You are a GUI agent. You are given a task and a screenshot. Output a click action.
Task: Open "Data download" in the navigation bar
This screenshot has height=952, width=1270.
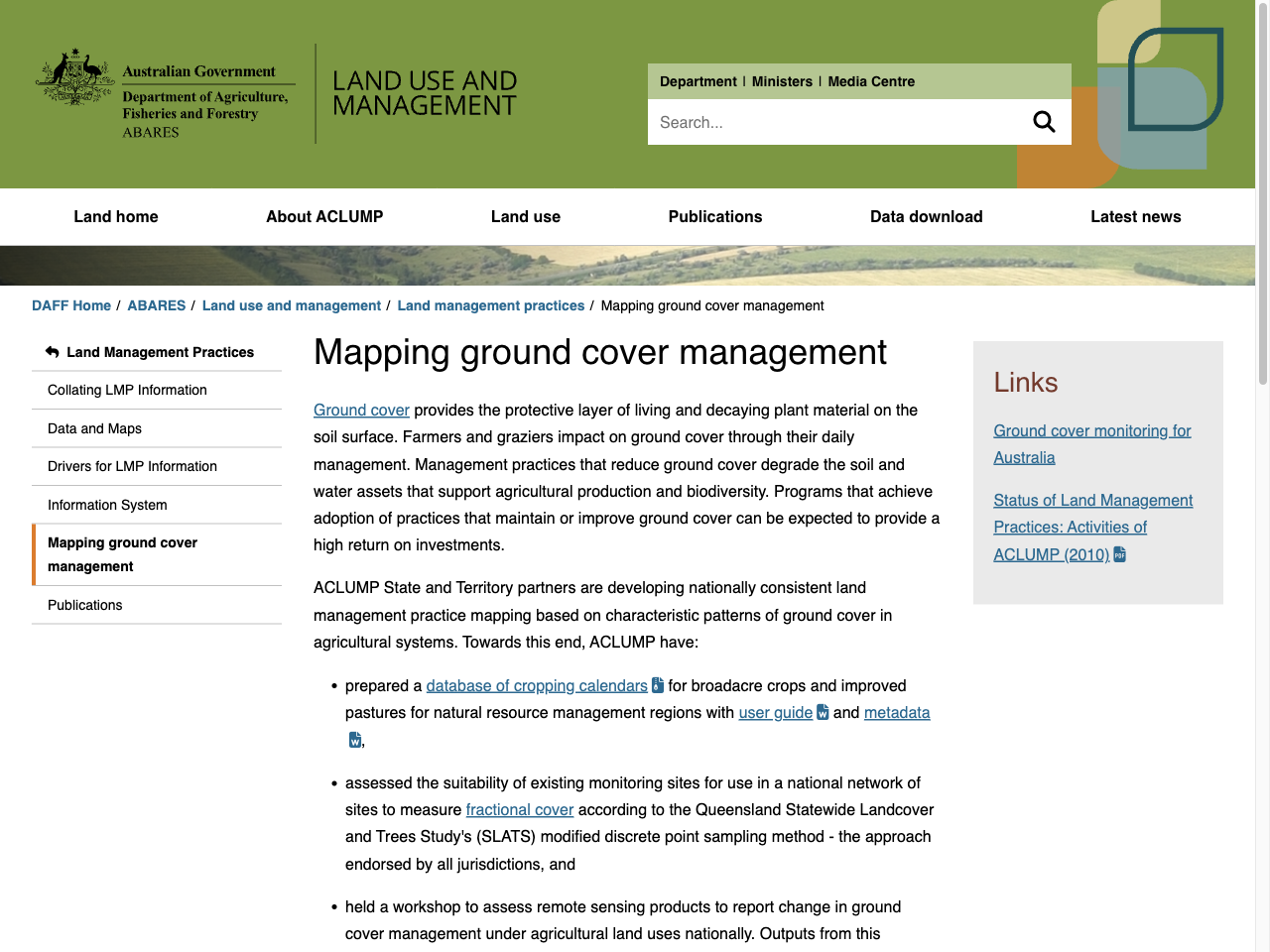[x=926, y=216]
